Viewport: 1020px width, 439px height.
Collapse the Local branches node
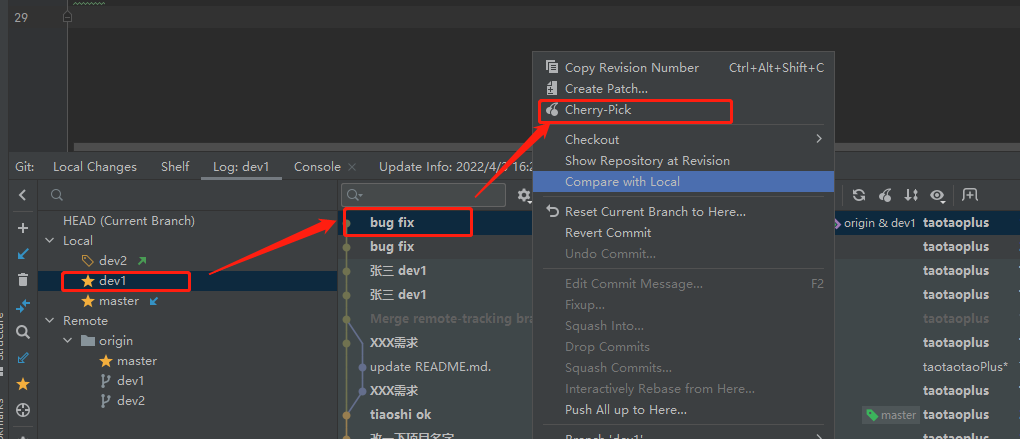coord(49,241)
